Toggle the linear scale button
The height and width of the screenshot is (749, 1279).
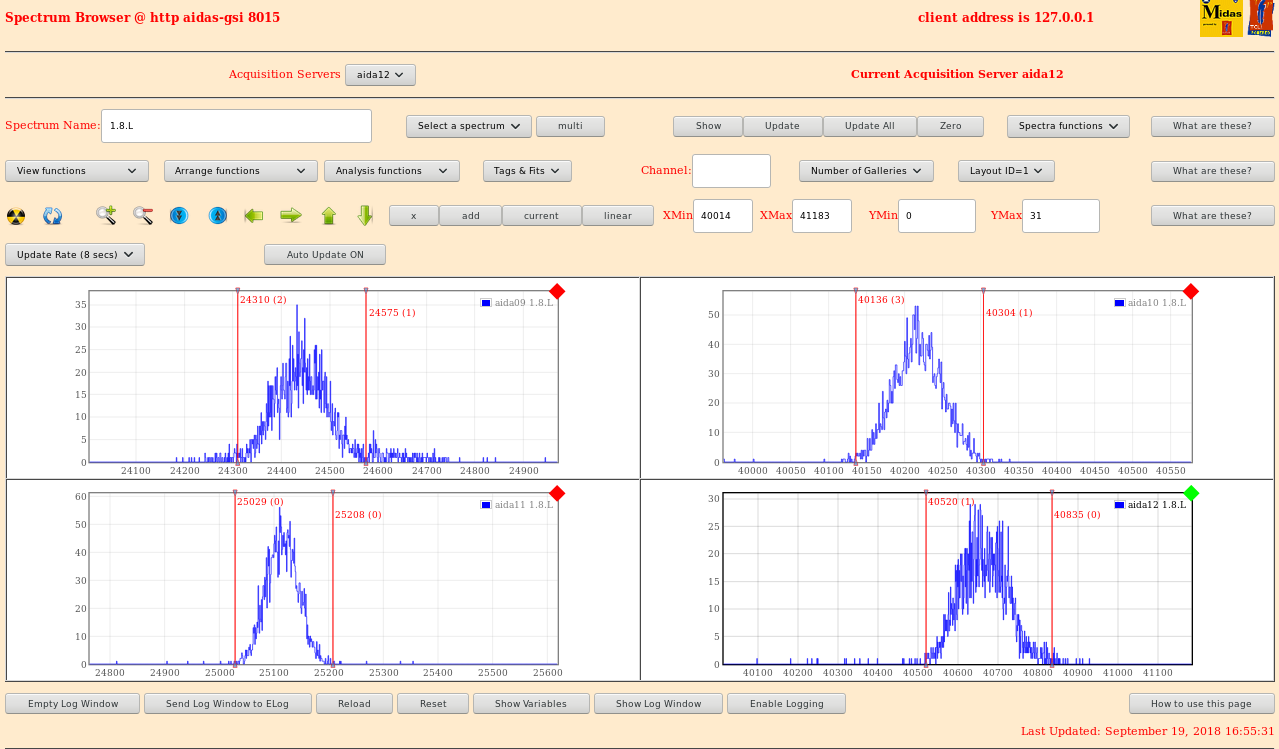coord(618,216)
